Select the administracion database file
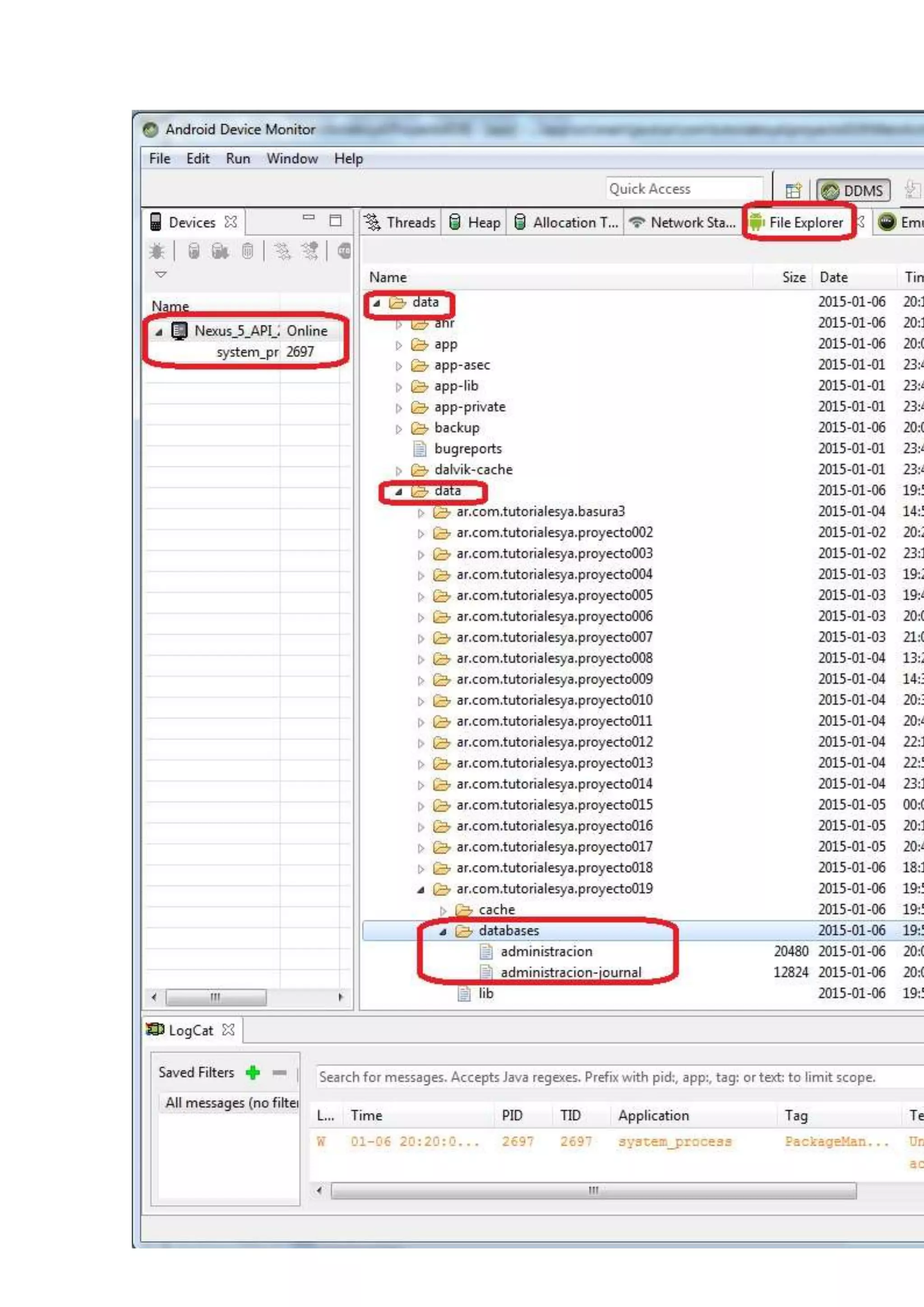The width and height of the screenshot is (924, 1307). coord(545,951)
